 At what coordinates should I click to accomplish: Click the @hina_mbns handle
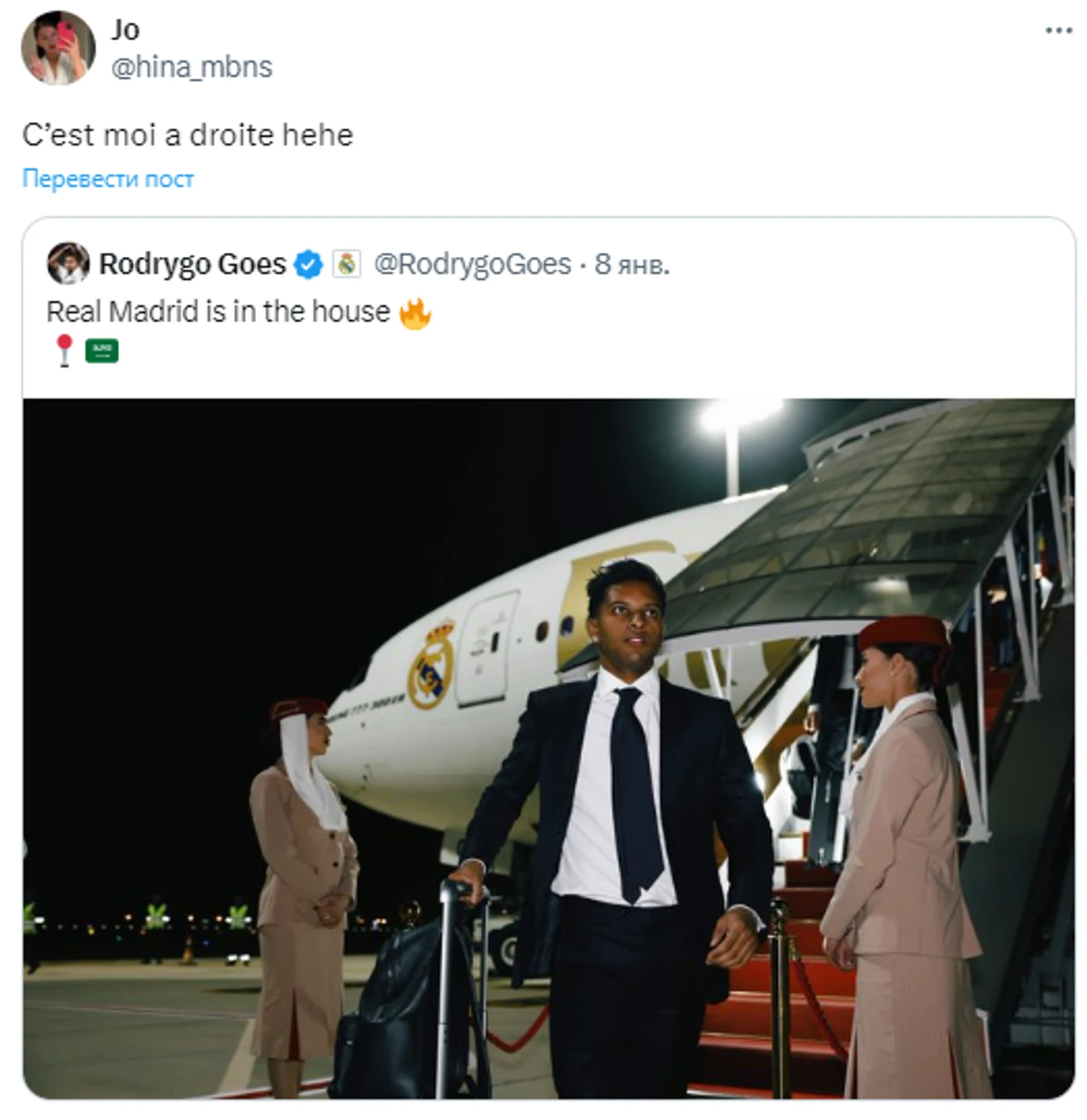point(191,67)
